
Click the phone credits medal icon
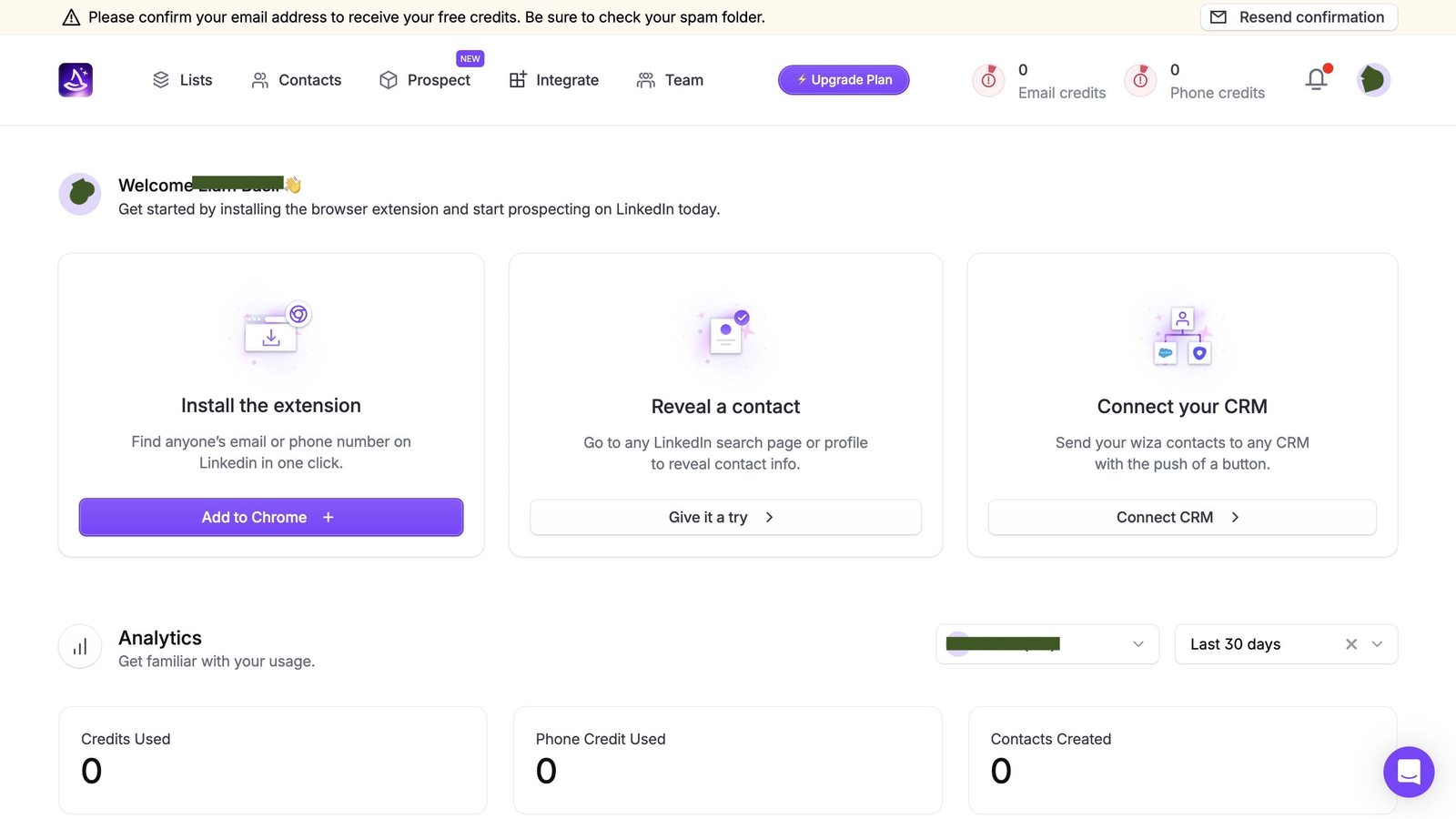[1140, 80]
